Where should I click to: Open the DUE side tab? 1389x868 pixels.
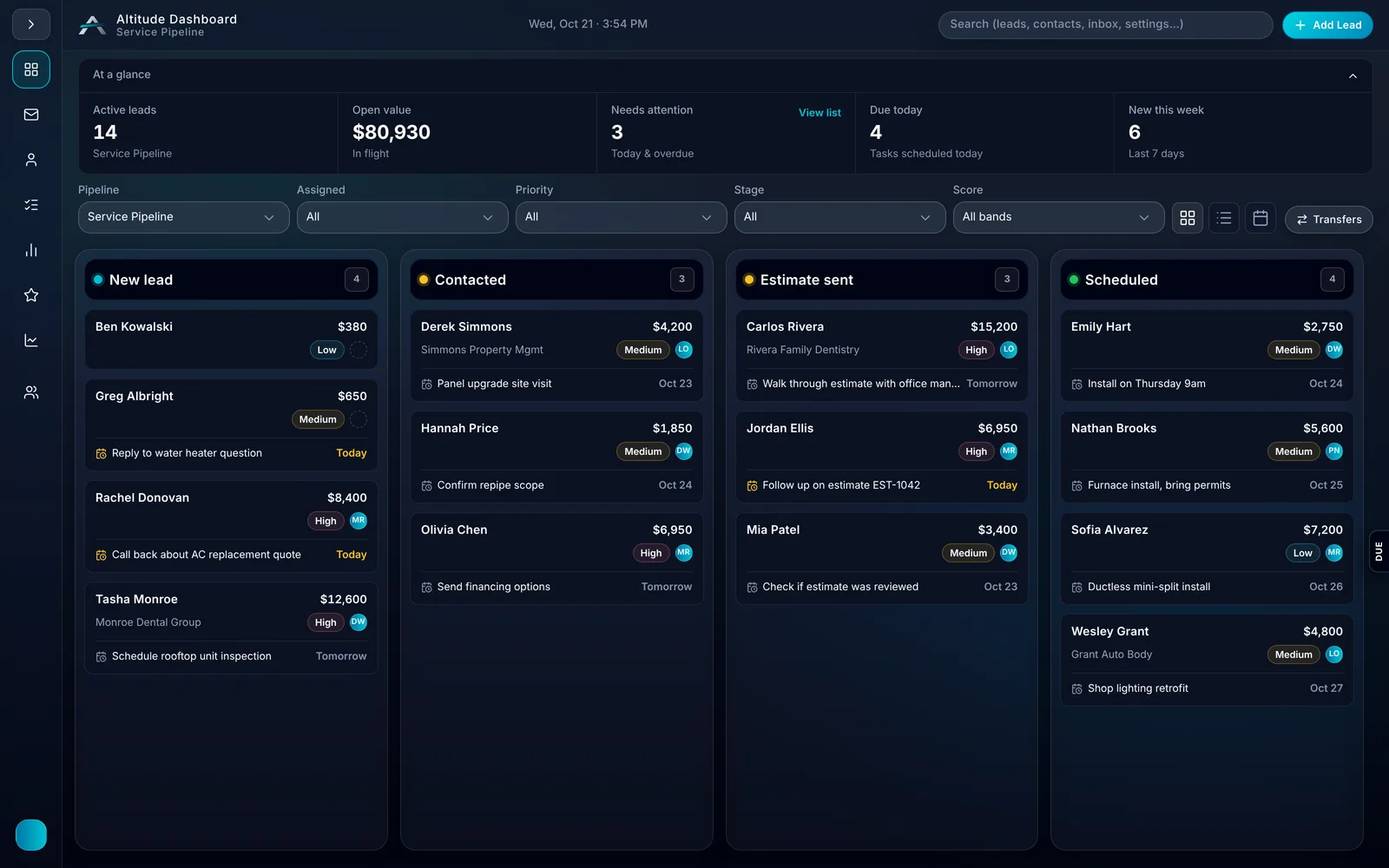(1379, 551)
